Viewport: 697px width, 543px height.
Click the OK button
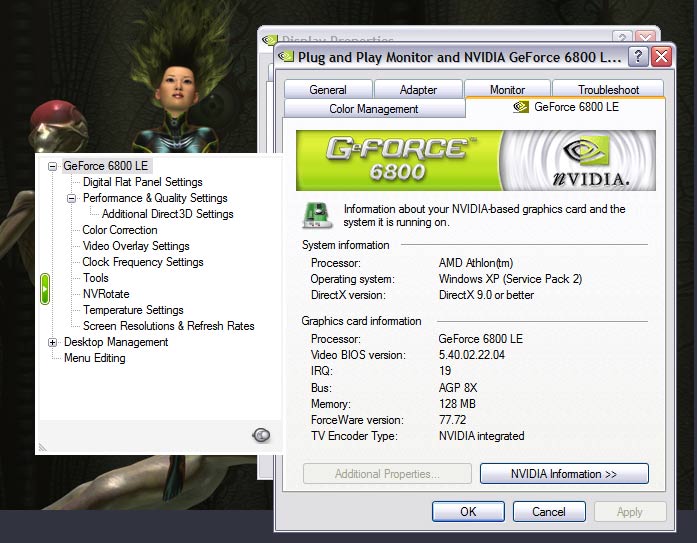[x=468, y=511]
